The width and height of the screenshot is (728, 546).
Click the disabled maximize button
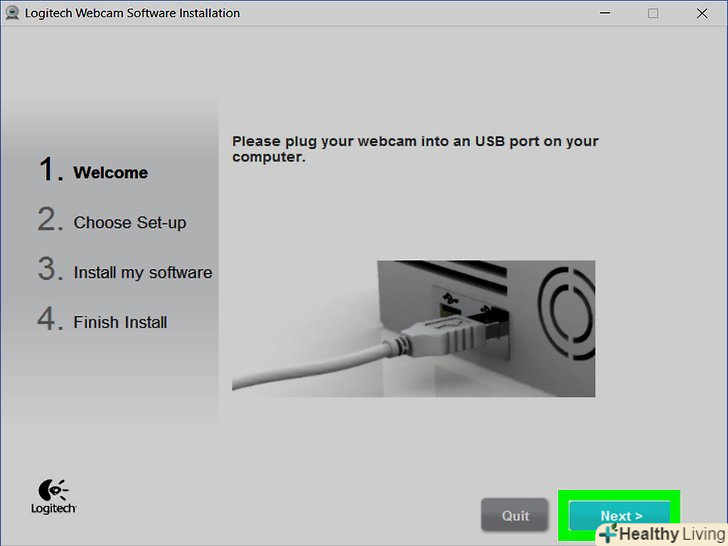[x=653, y=13]
